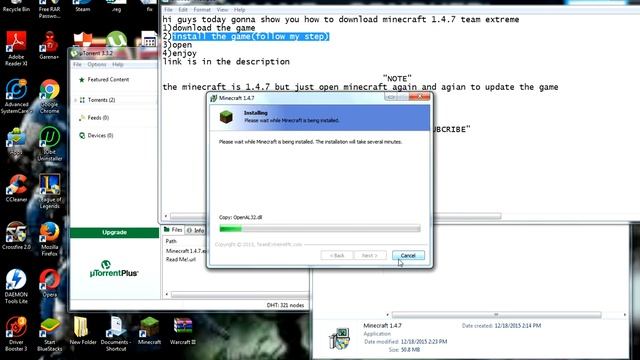Open the uTorrent Help menu
Viewport: 640px width, 360px height.
[118, 64]
